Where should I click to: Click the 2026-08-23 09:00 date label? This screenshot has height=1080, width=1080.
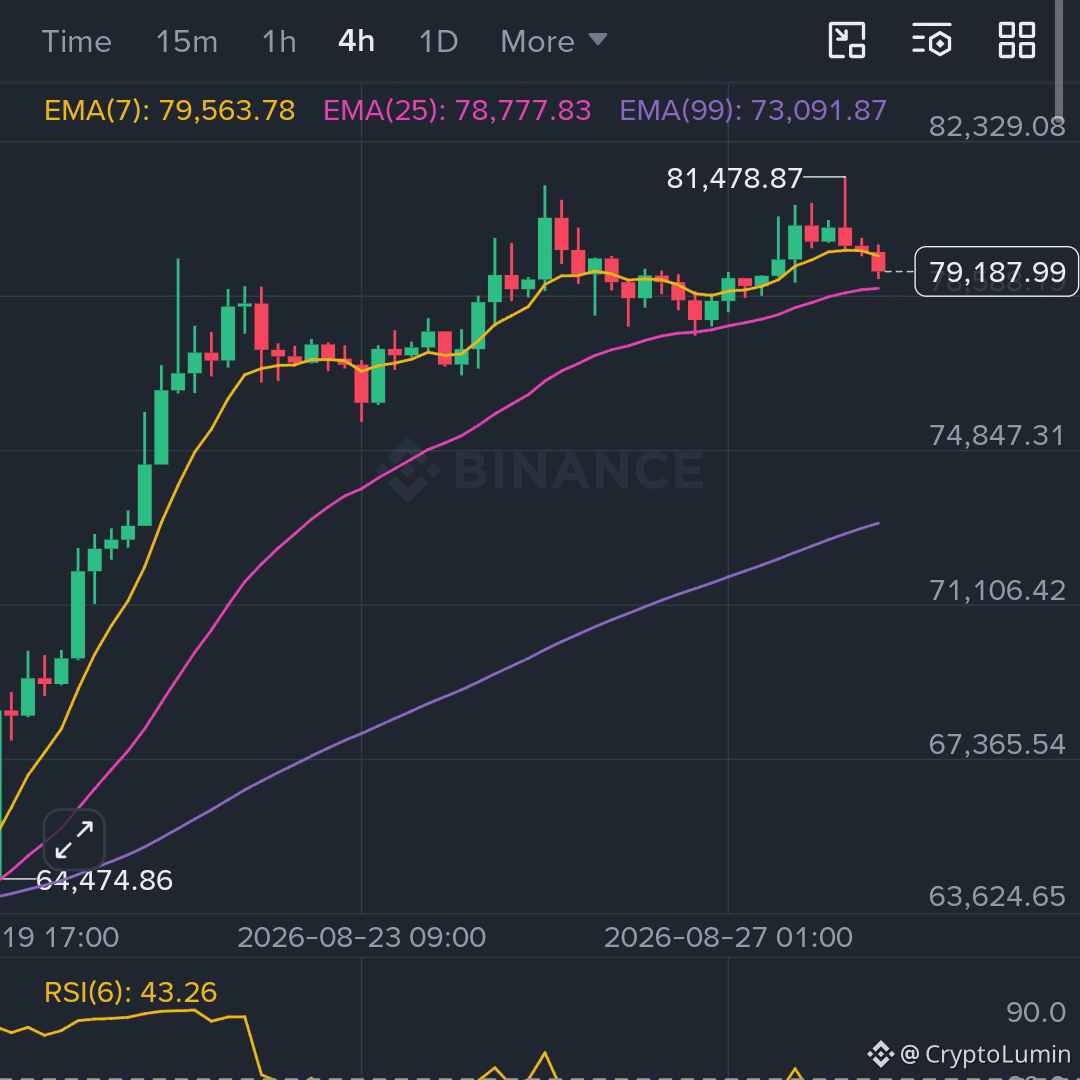pos(362,937)
